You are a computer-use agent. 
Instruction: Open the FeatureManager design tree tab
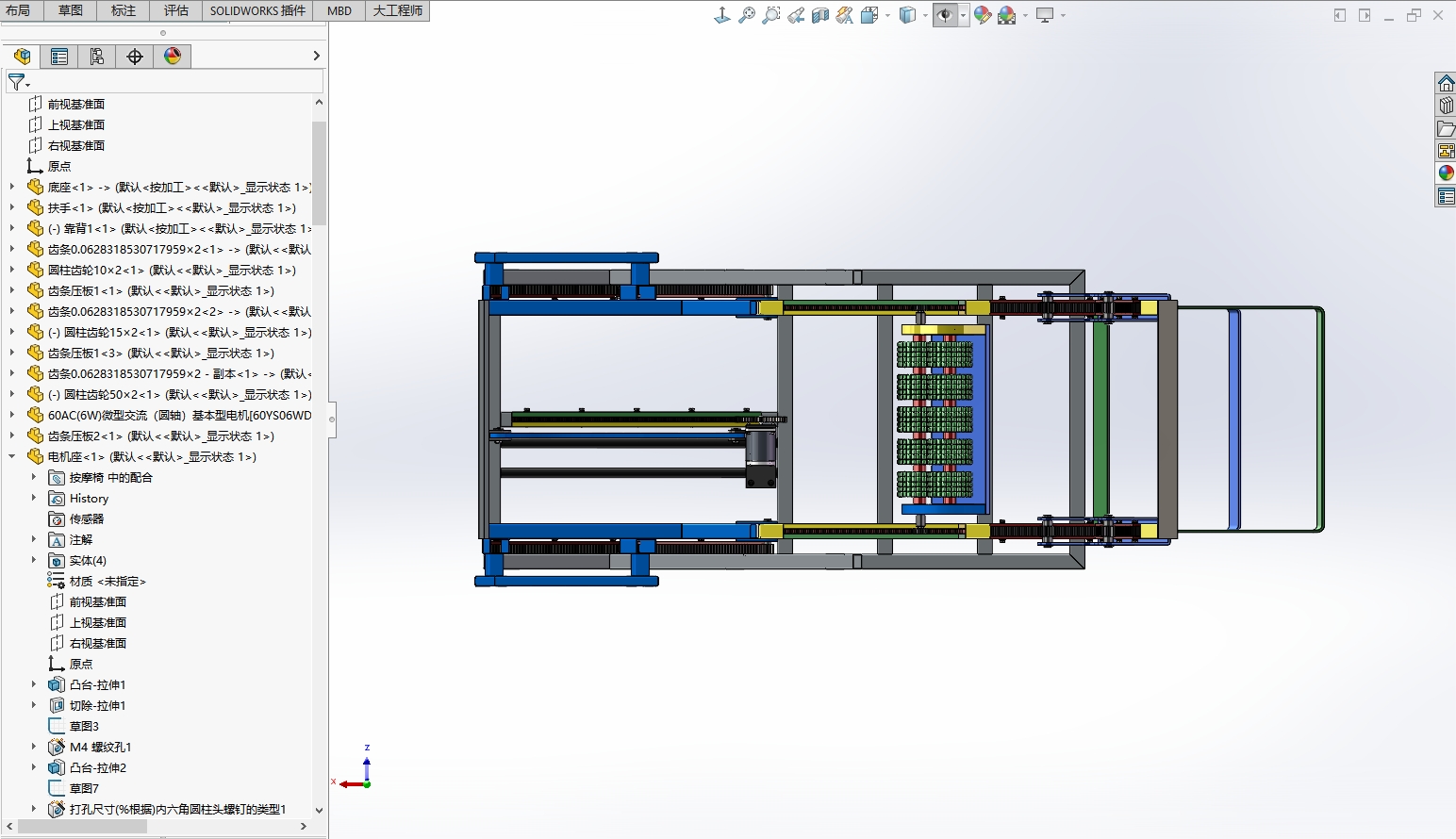pyautogui.click(x=22, y=57)
